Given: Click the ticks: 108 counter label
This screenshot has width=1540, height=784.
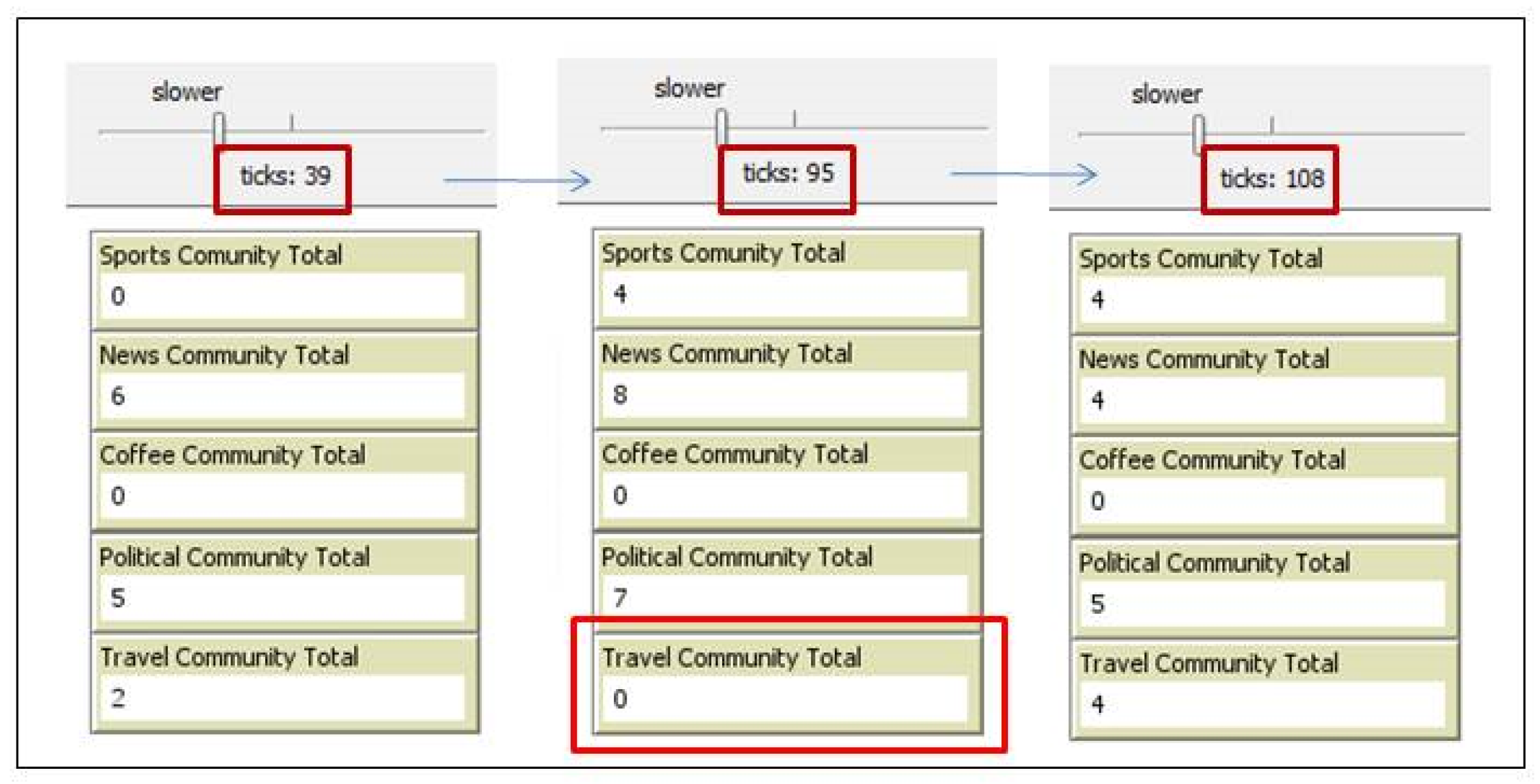Looking at the screenshot, I should click(x=1272, y=179).
